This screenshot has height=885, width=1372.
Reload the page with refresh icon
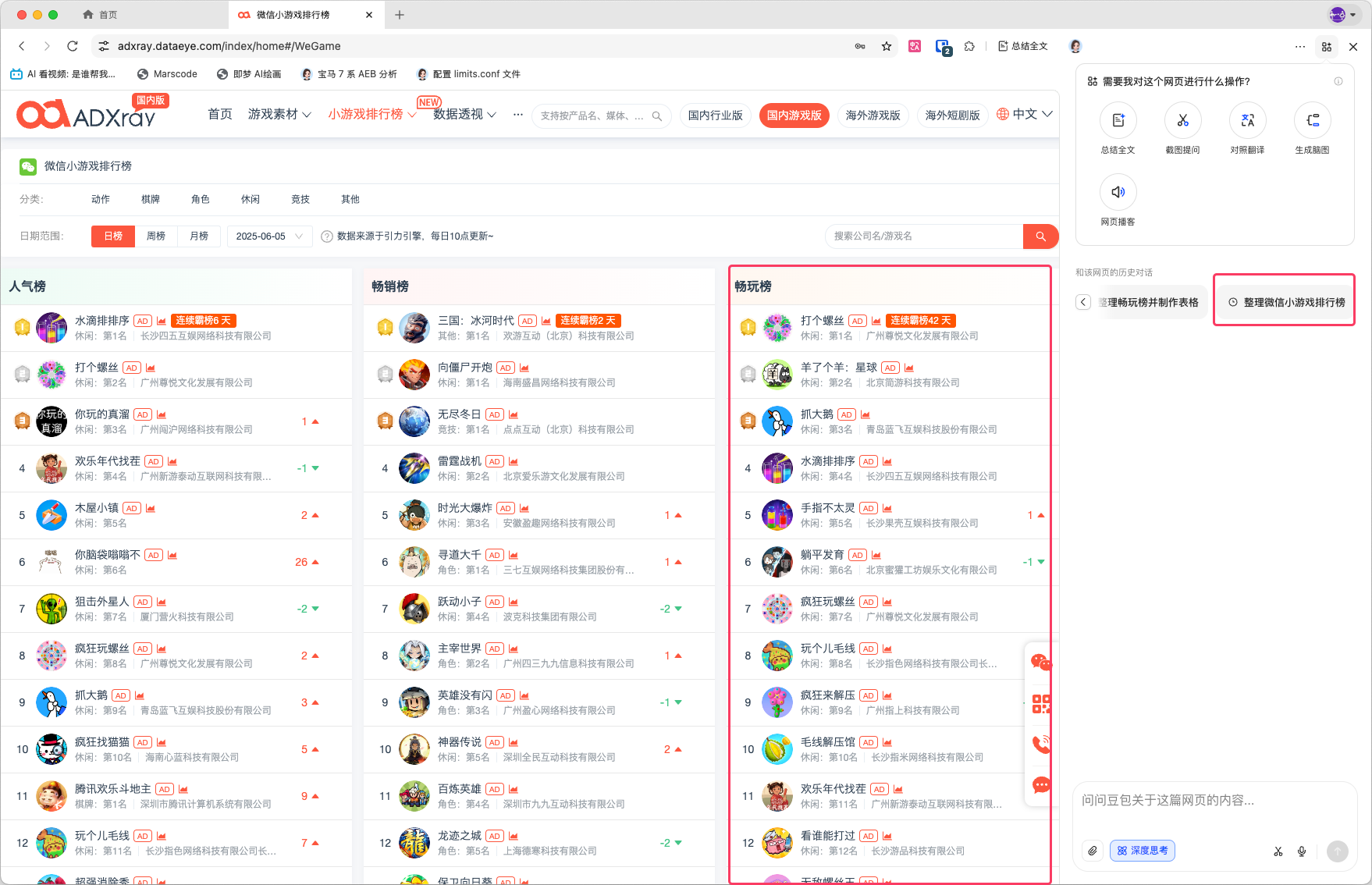pos(73,46)
